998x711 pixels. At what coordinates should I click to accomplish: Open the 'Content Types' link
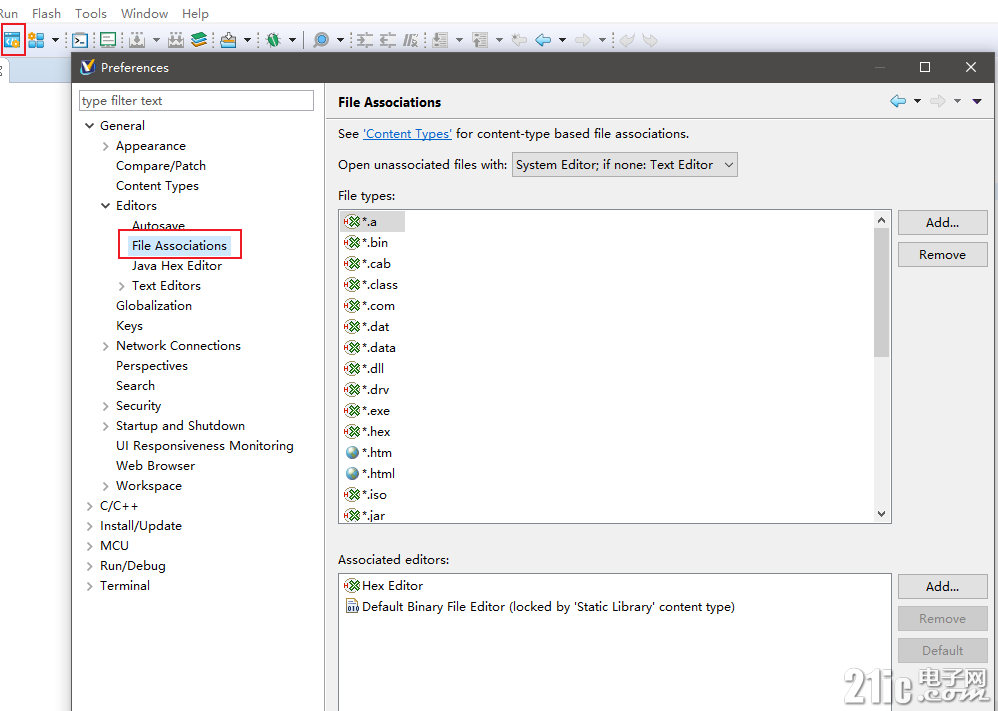coord(407,134)
